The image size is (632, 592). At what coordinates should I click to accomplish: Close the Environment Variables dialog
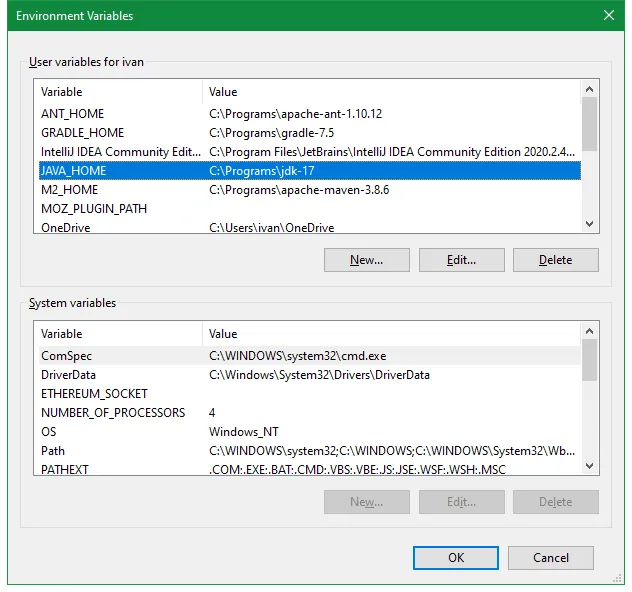[609, 15]
